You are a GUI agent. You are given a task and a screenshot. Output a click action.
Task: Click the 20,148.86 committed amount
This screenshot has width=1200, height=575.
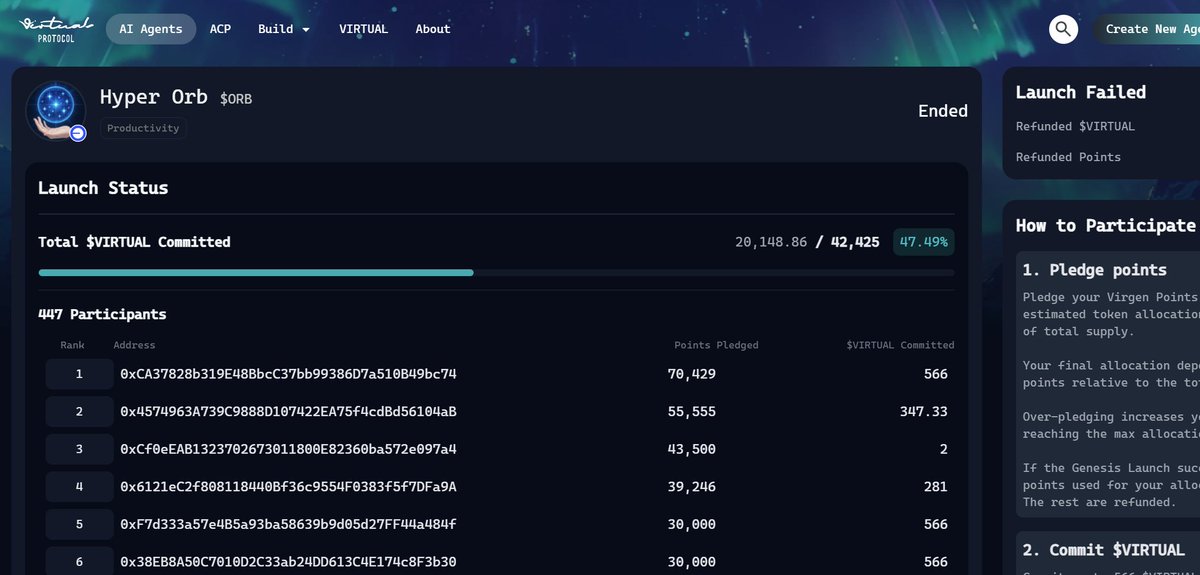[x=771, y=242]
